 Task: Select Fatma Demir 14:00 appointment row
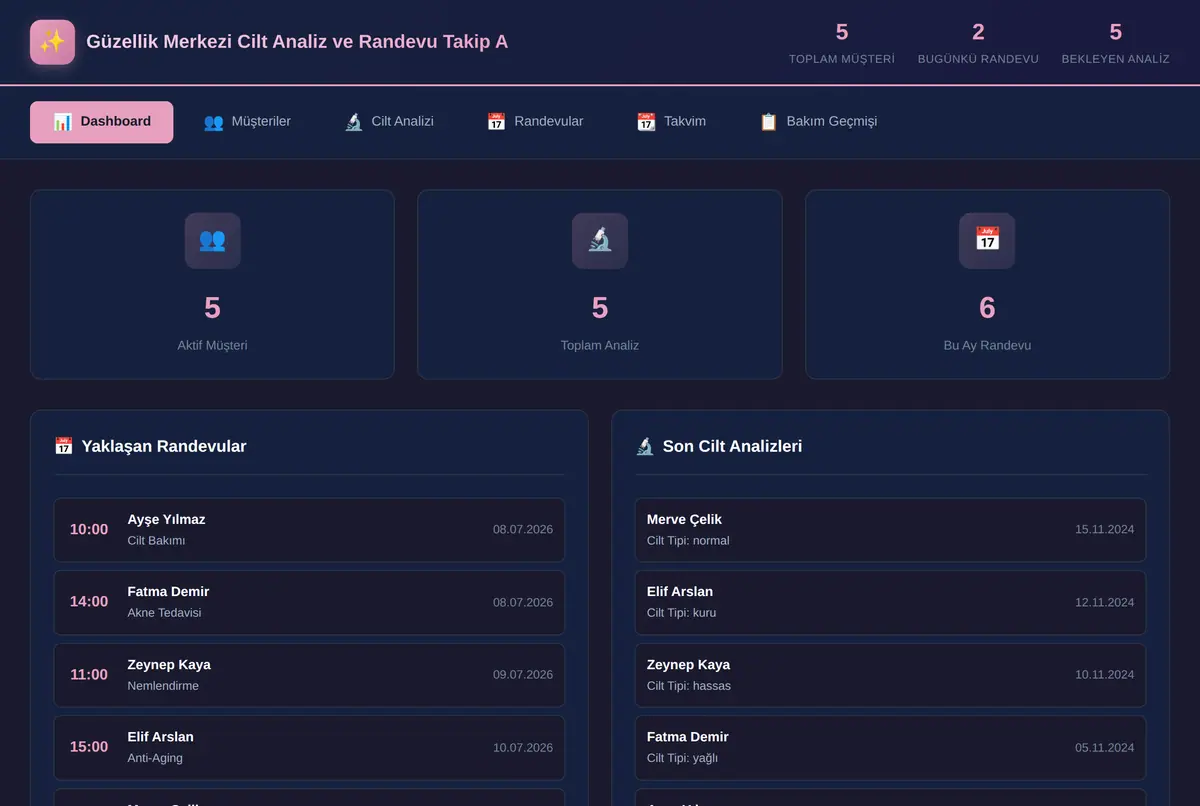(309, 602)
